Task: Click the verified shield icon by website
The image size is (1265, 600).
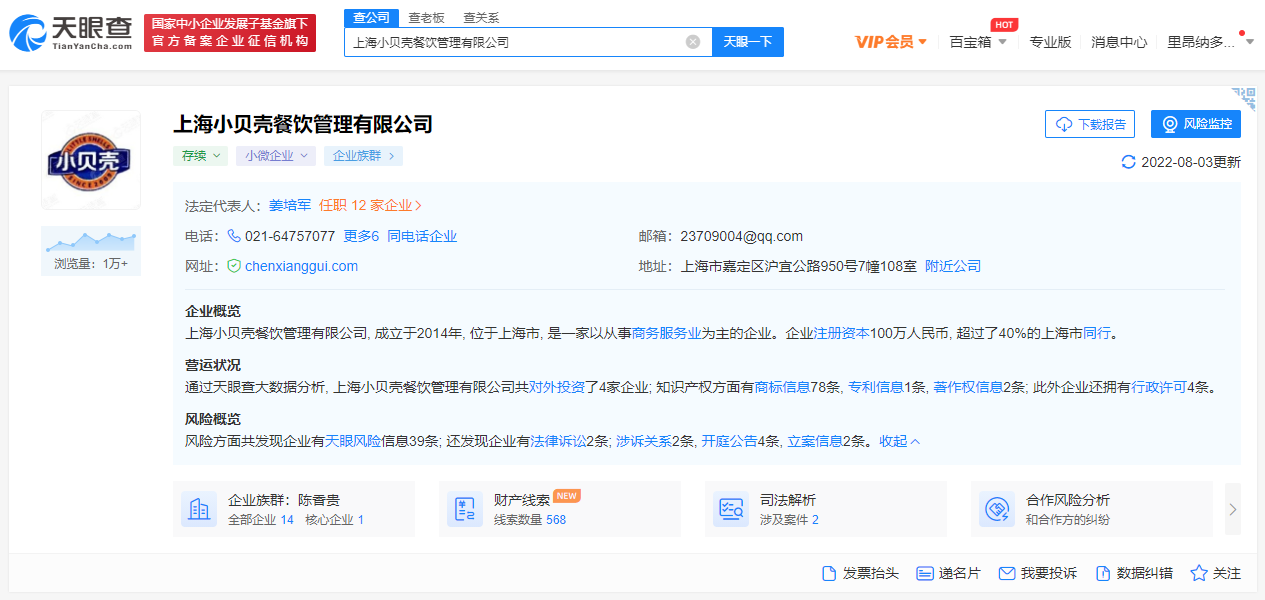Action: (x=234, y=266)
